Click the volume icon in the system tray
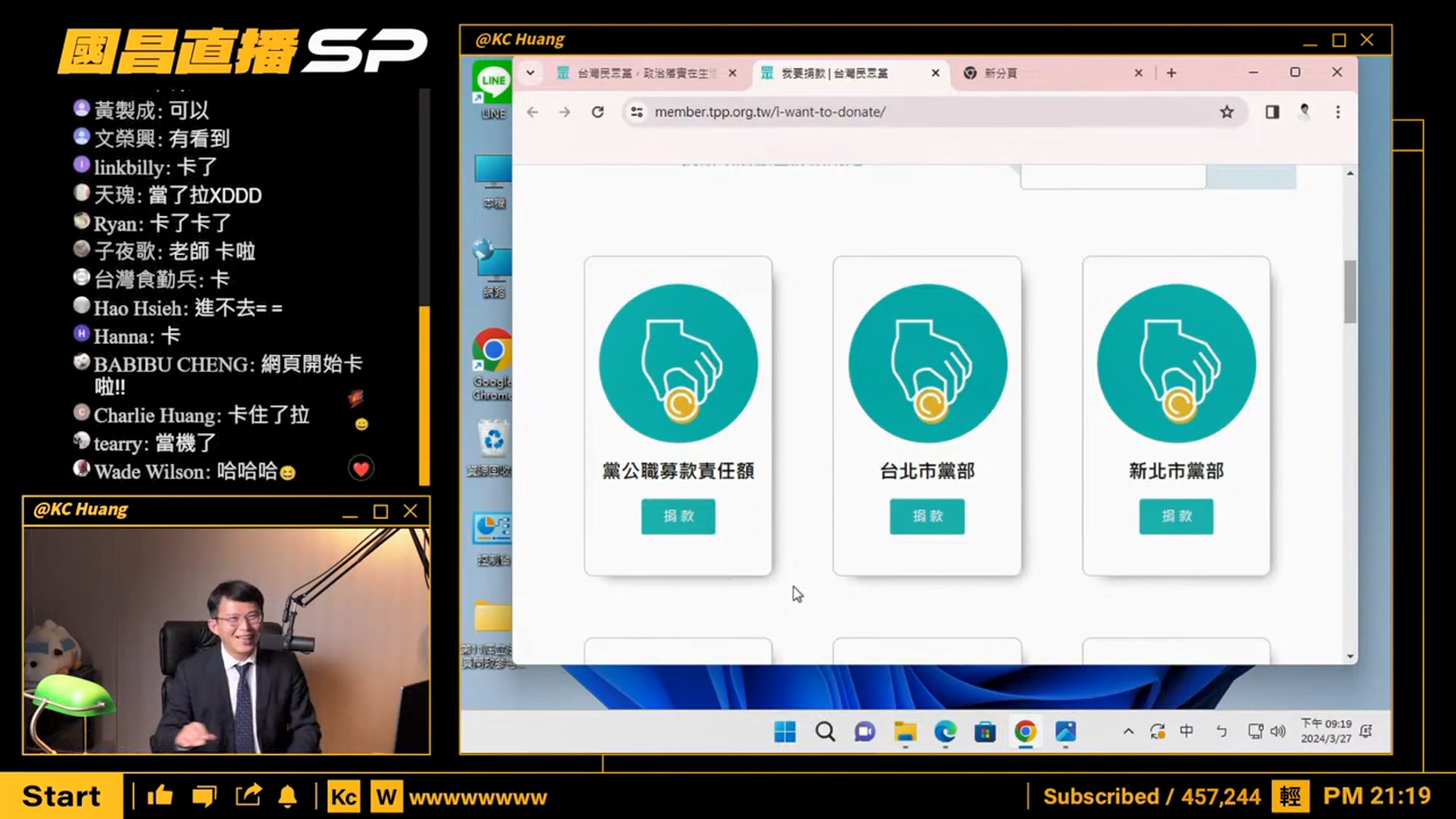The width and height of the screenshot is (1456, 819). (1279, 732)
